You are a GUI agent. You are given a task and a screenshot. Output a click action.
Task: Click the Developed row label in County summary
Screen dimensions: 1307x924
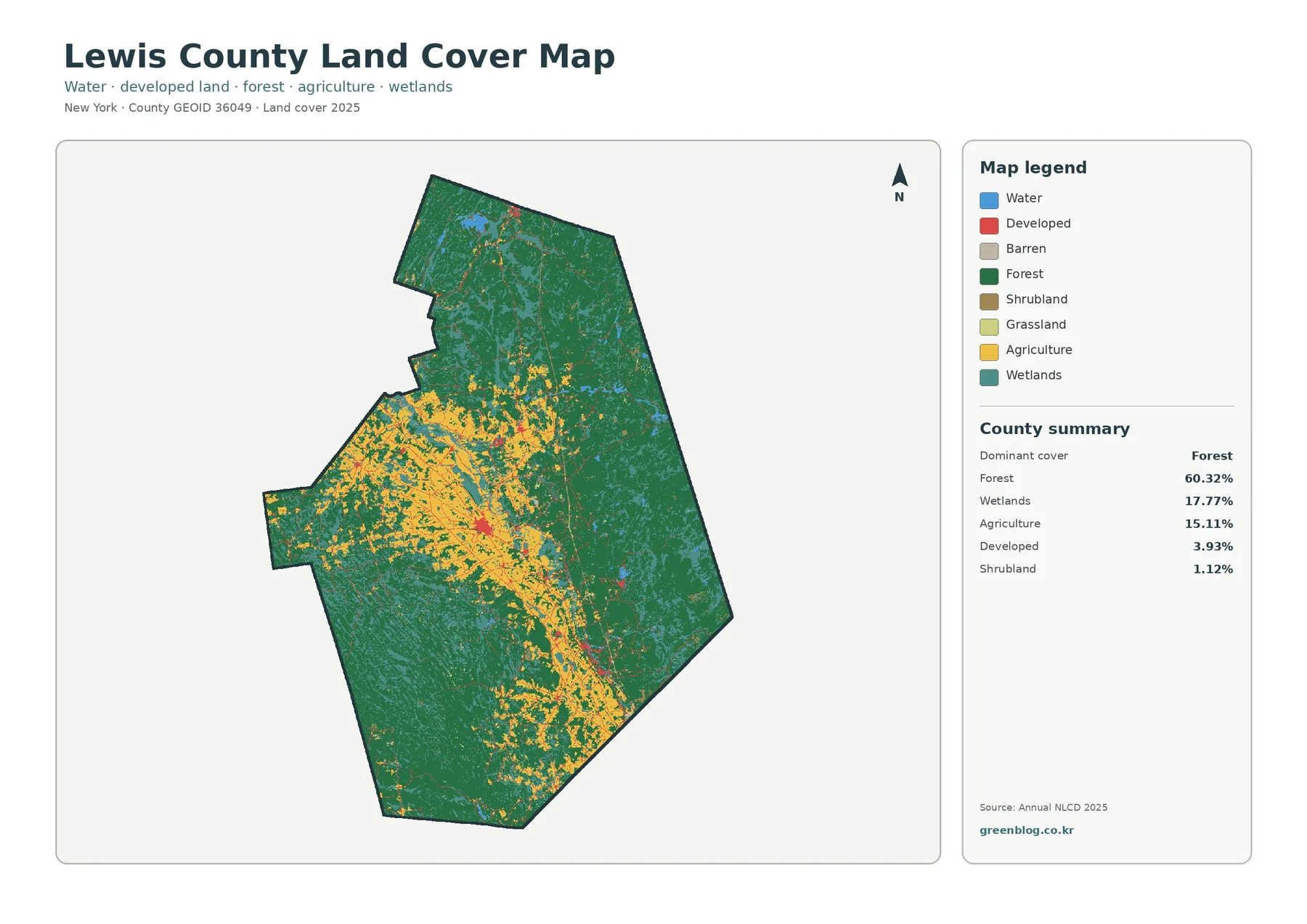tap(1009, 547)
